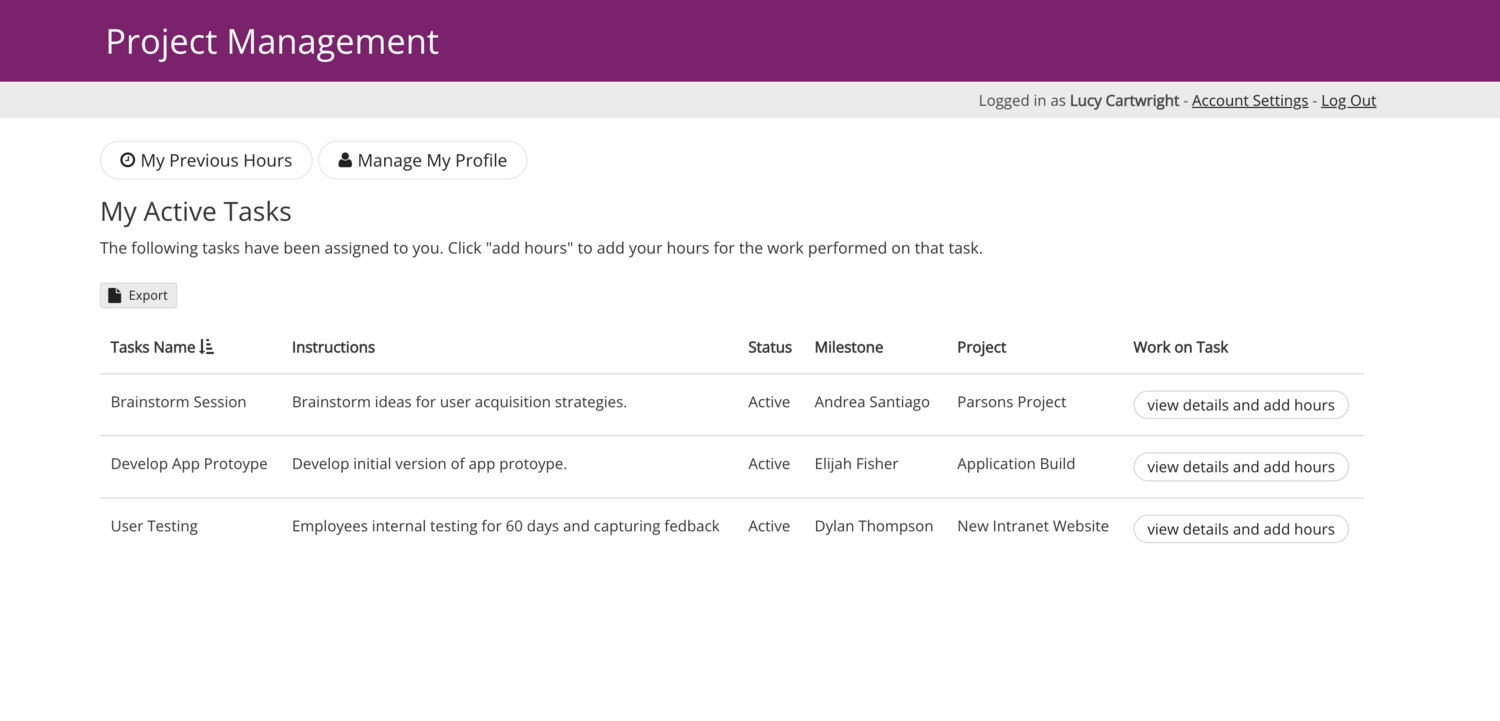
Task: Click the Status column header
Action: coord(769,346)
